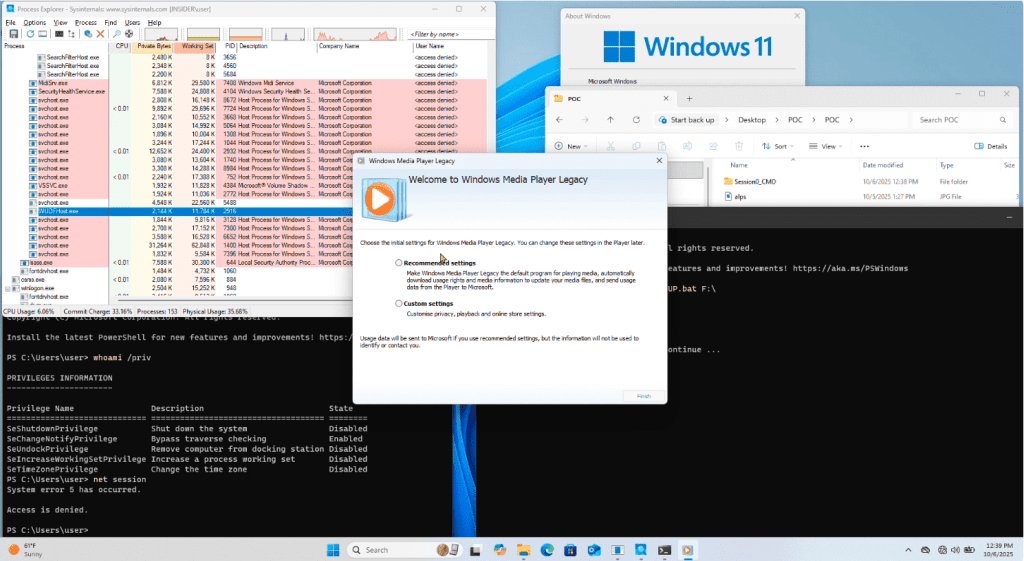Open the View dropdown in File Explorer

point(825,146)
